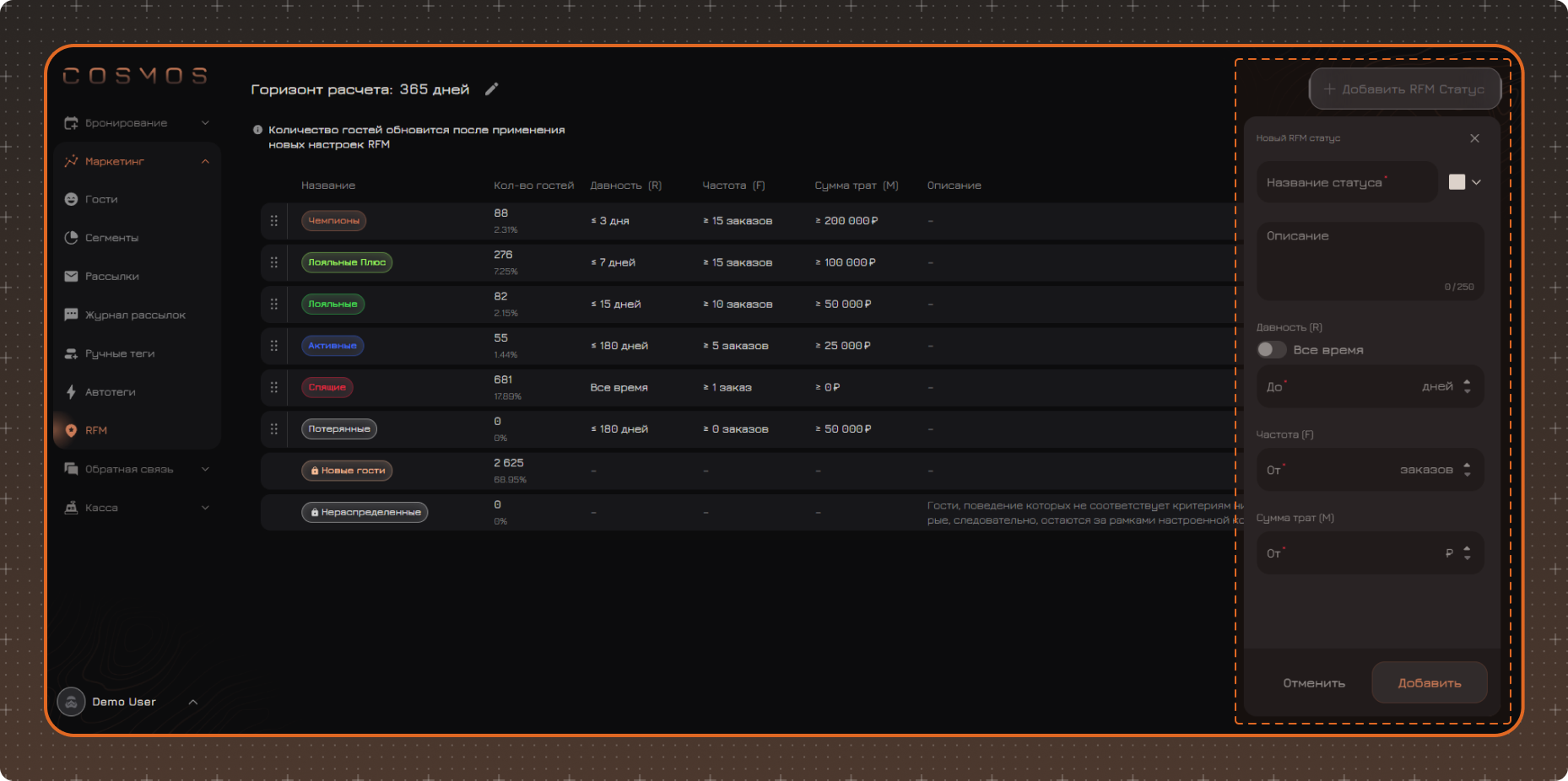Click the Обратная связь chat icon
Screen dimensions: 1568x781
(71, 469)
